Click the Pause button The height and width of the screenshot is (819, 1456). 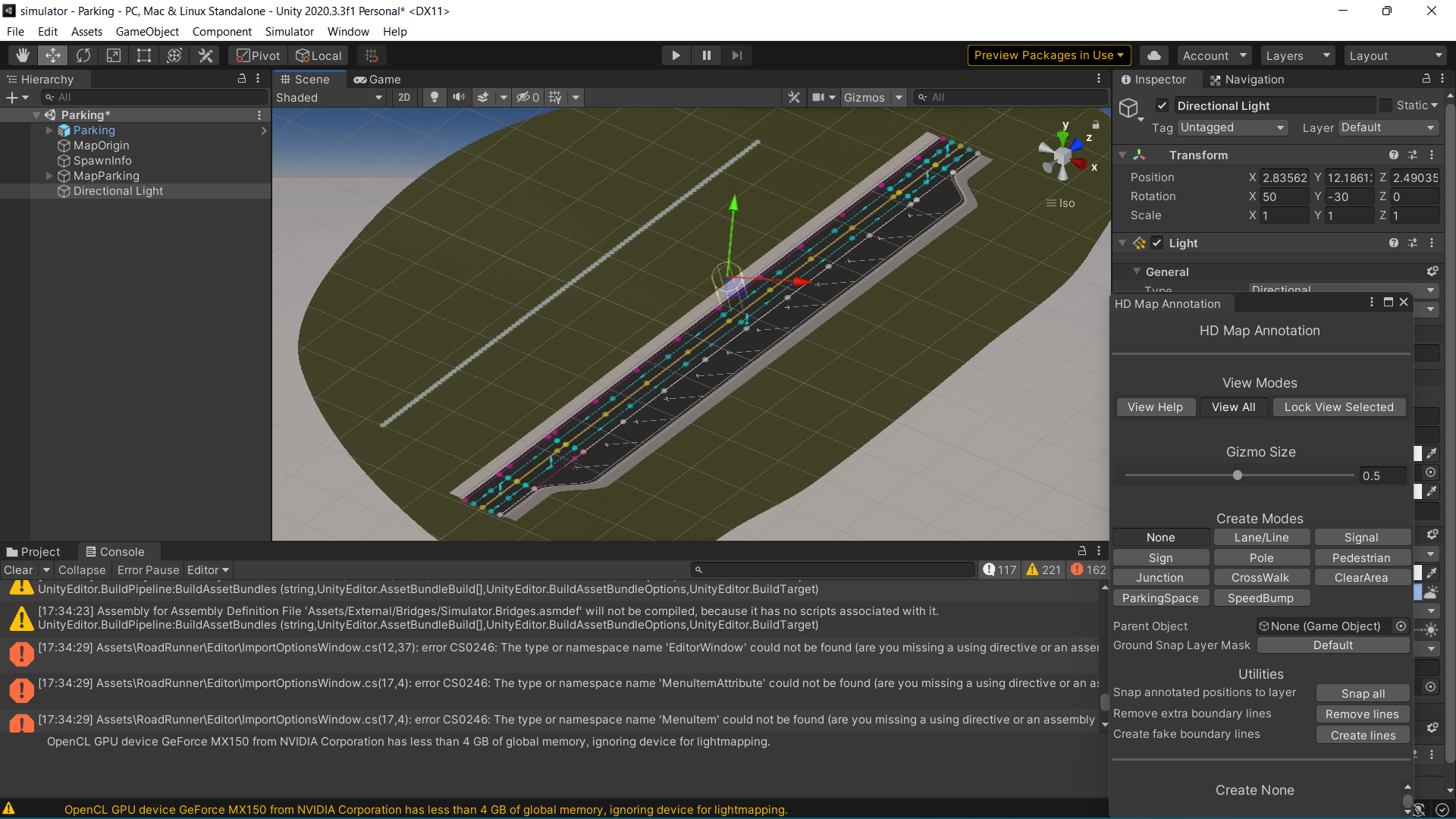706,55
